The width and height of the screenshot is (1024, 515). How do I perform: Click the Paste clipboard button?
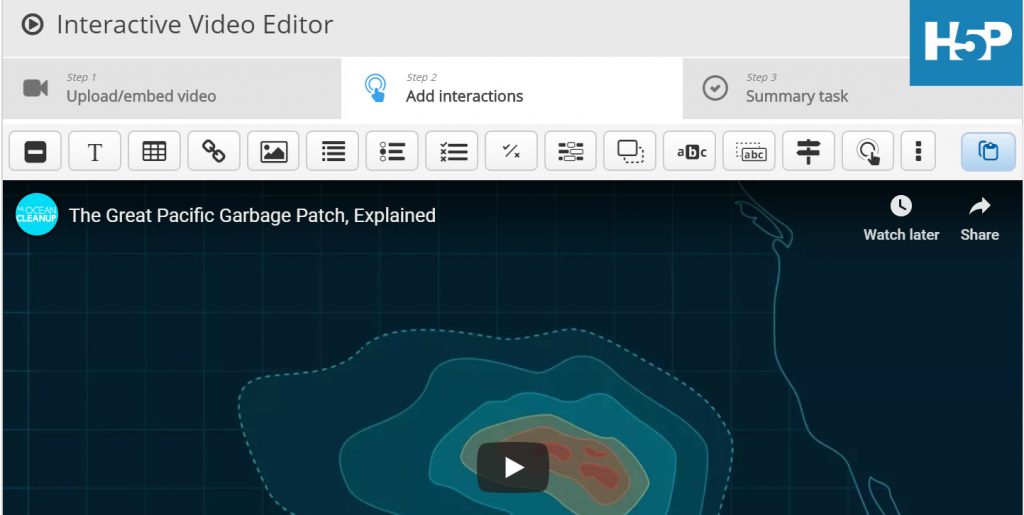(x=988, y=151)
